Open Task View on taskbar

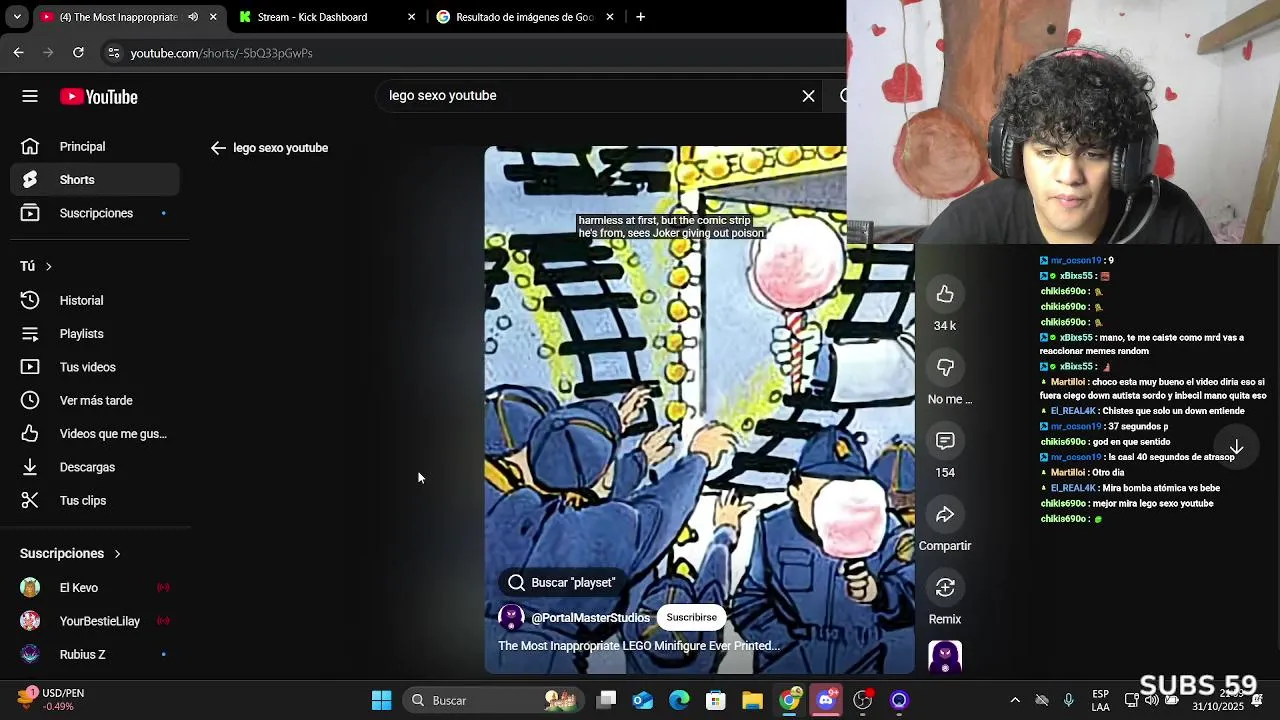pyautogui.click(x=607, y=700)
